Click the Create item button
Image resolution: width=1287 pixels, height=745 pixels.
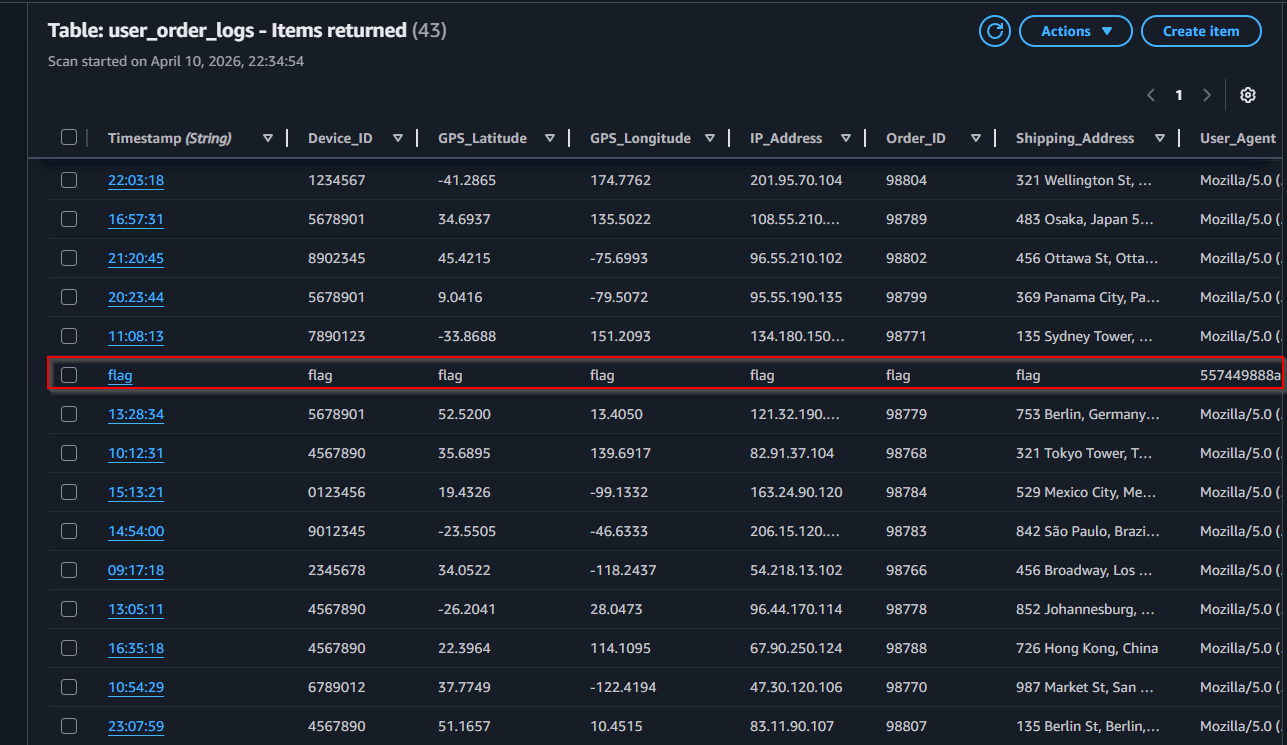point(1201,31)
